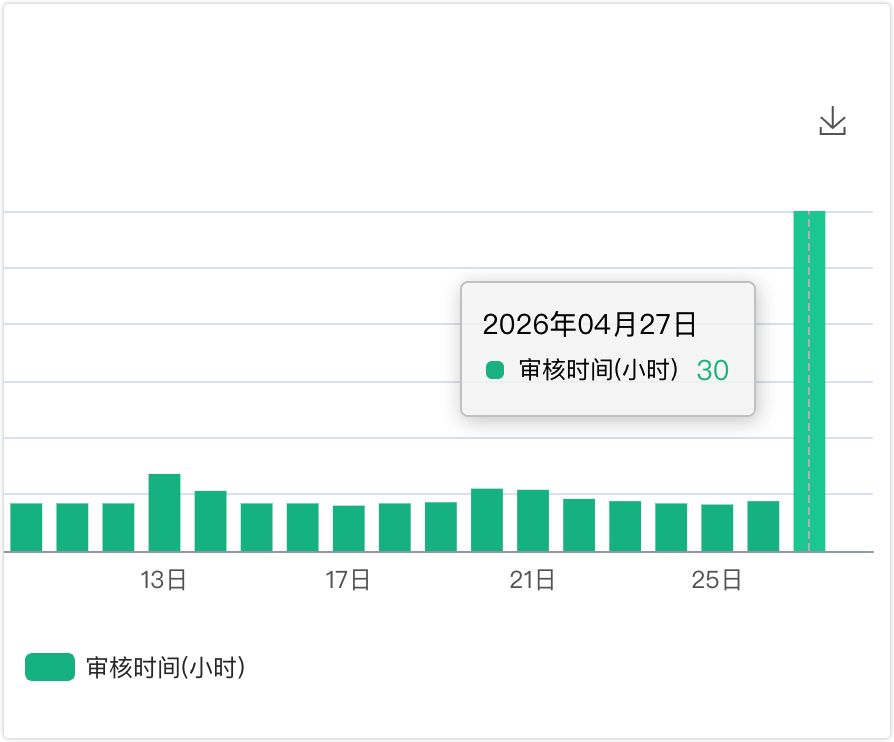This screenshot has width=894, height=742.
Task: Click the 25日 x-axis label
Action: click(x=717, y=581)
